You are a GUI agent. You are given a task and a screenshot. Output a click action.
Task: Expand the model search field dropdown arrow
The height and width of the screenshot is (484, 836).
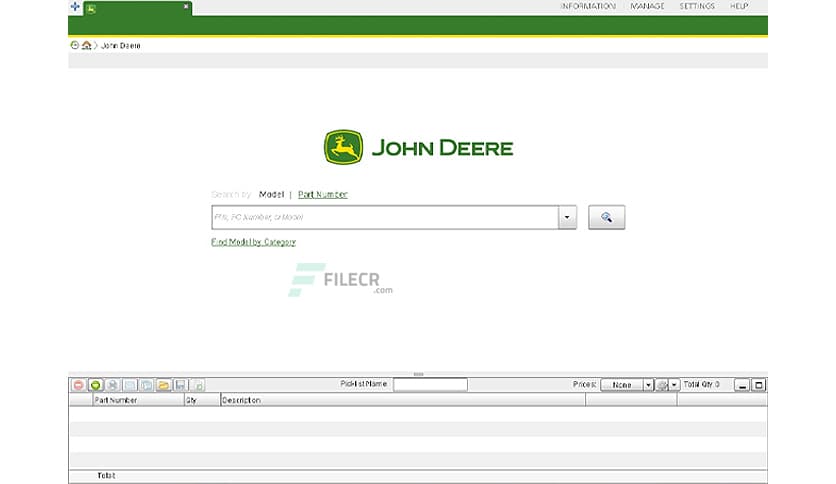567,217
